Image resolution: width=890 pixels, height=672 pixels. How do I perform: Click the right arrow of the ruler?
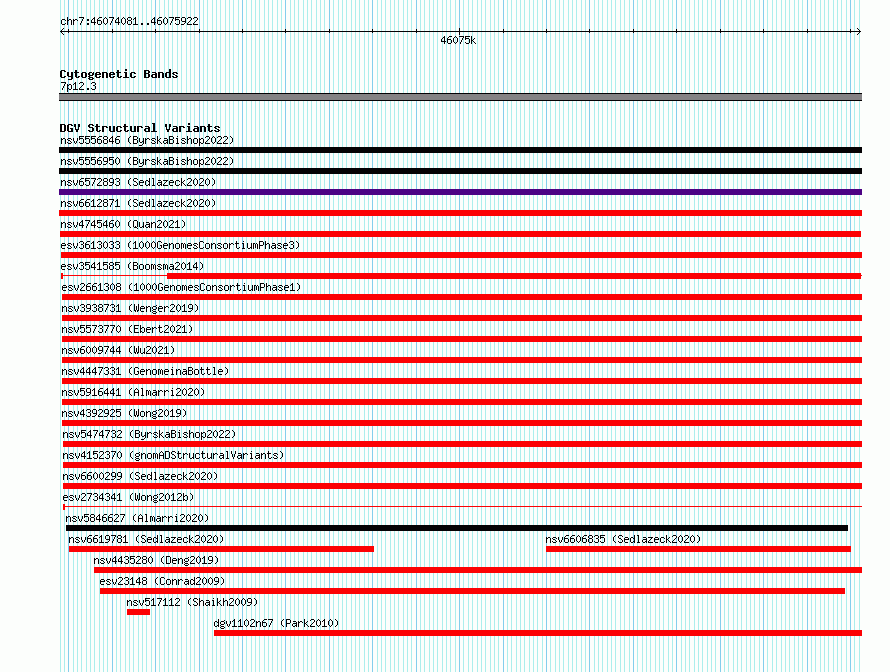click(x=859, y=32)
